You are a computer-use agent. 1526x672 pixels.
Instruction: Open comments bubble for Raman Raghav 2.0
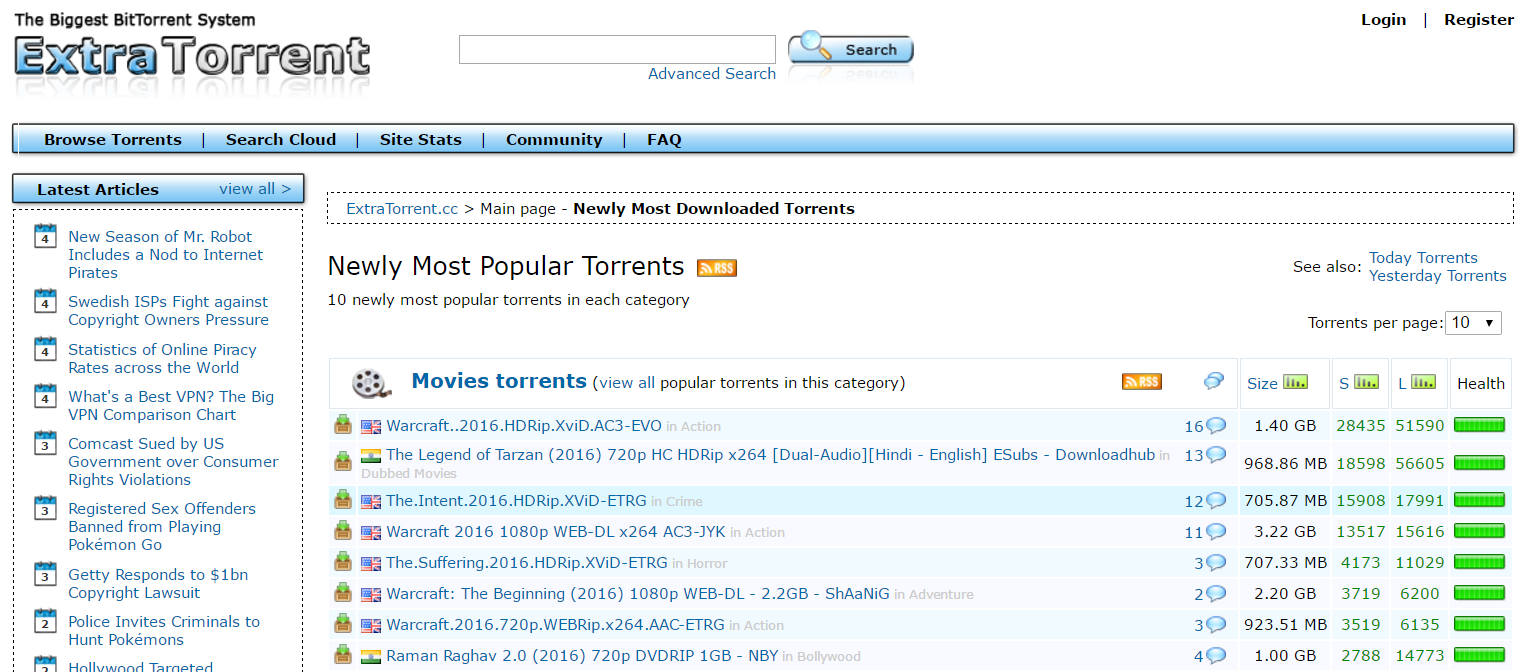(x=1216, y=656)
